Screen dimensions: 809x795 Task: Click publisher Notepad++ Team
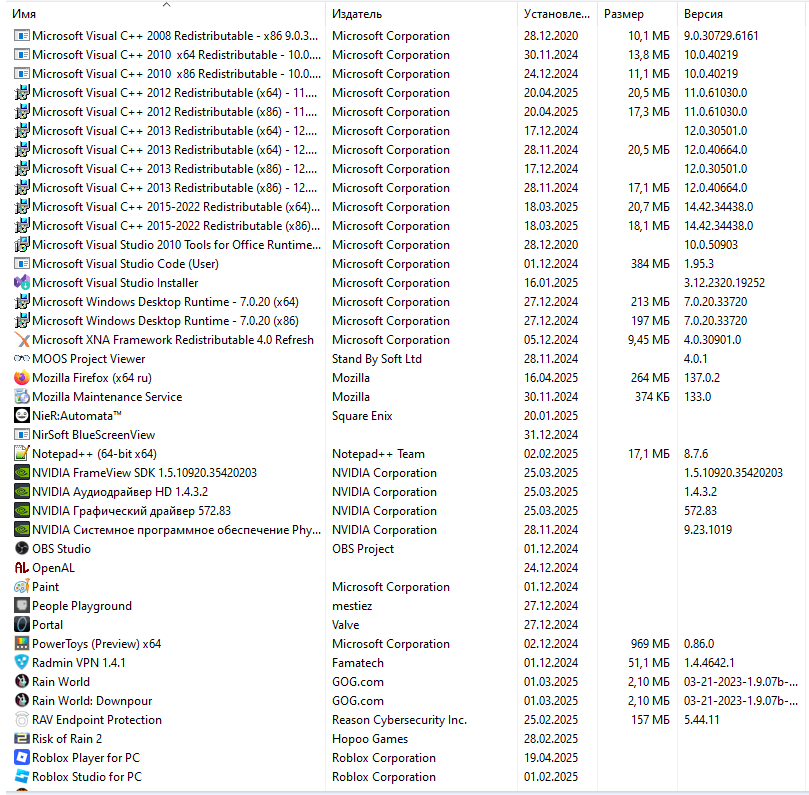378,454
